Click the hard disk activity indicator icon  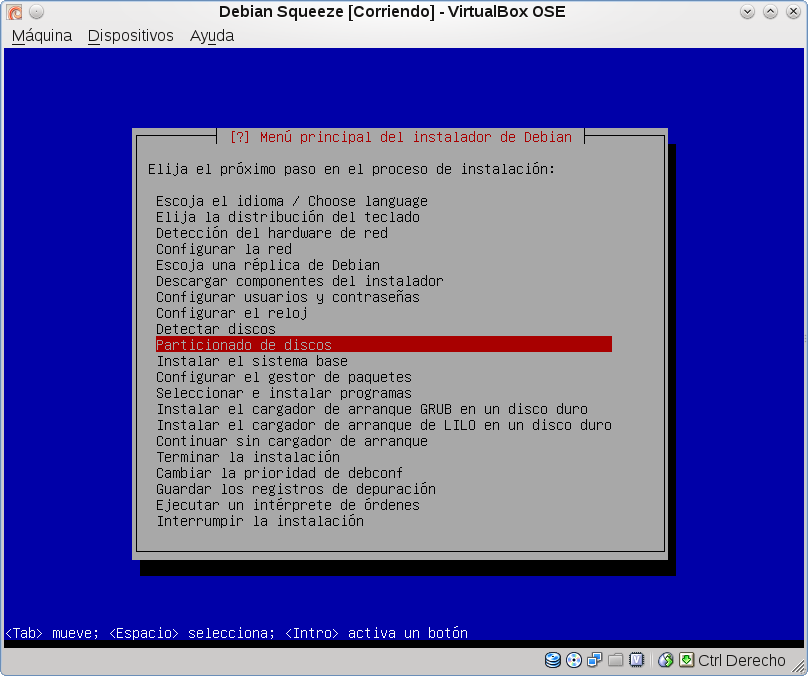[x=552, y=660]
